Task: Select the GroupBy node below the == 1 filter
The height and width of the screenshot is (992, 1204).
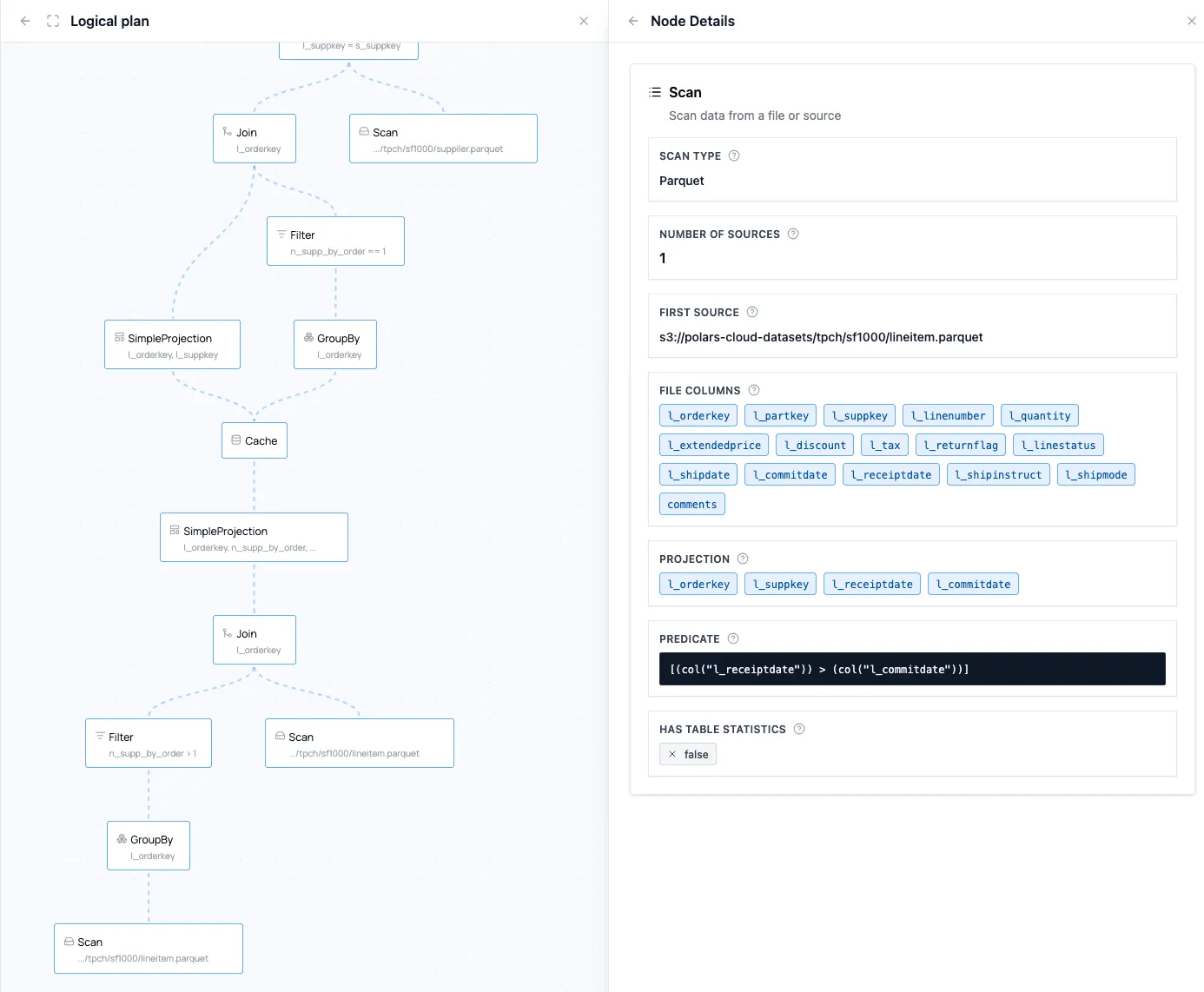Action: 335,345
